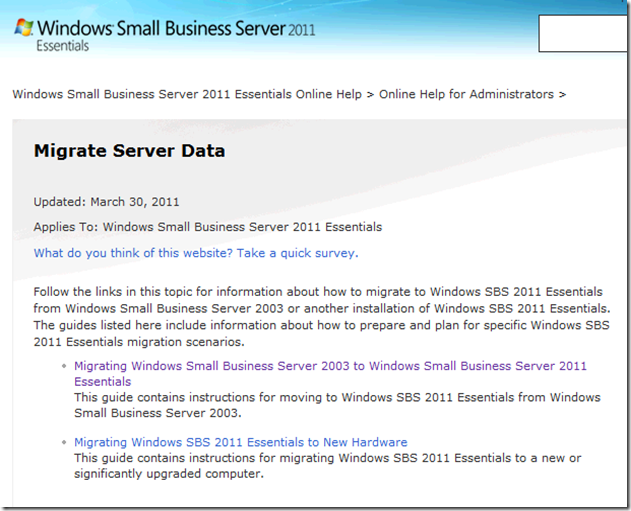The height and width of the screenshot is (511, 631).
Task: Open 'Migrating Windows SBS 2011 Essentials to New Hardware'
Action: pos(240,442)
